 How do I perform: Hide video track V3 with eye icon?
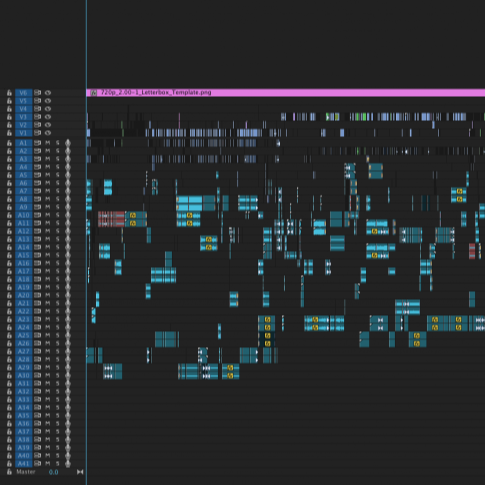(x=48, y=117)
